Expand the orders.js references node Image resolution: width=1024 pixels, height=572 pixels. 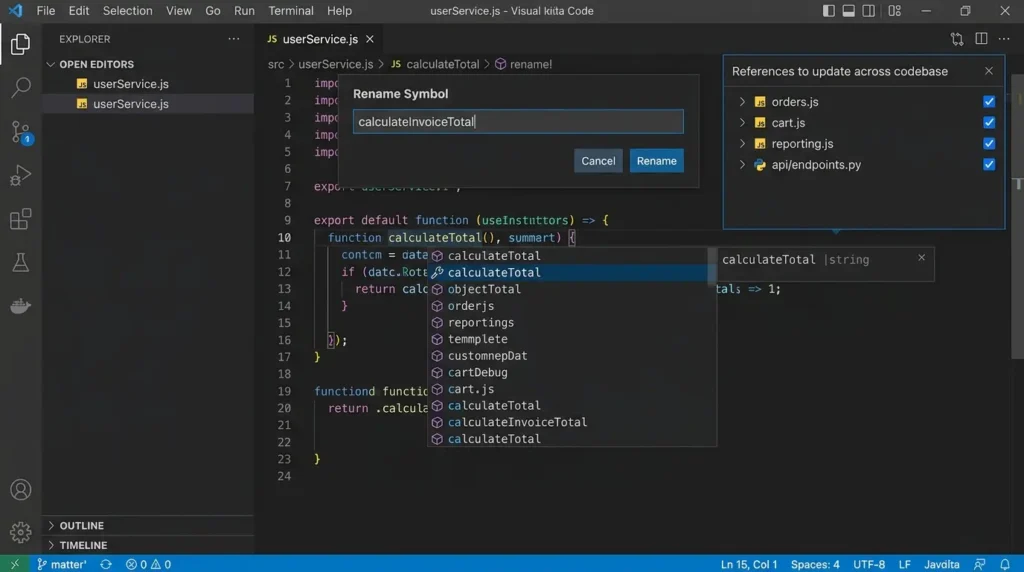[x=742, y=102]
